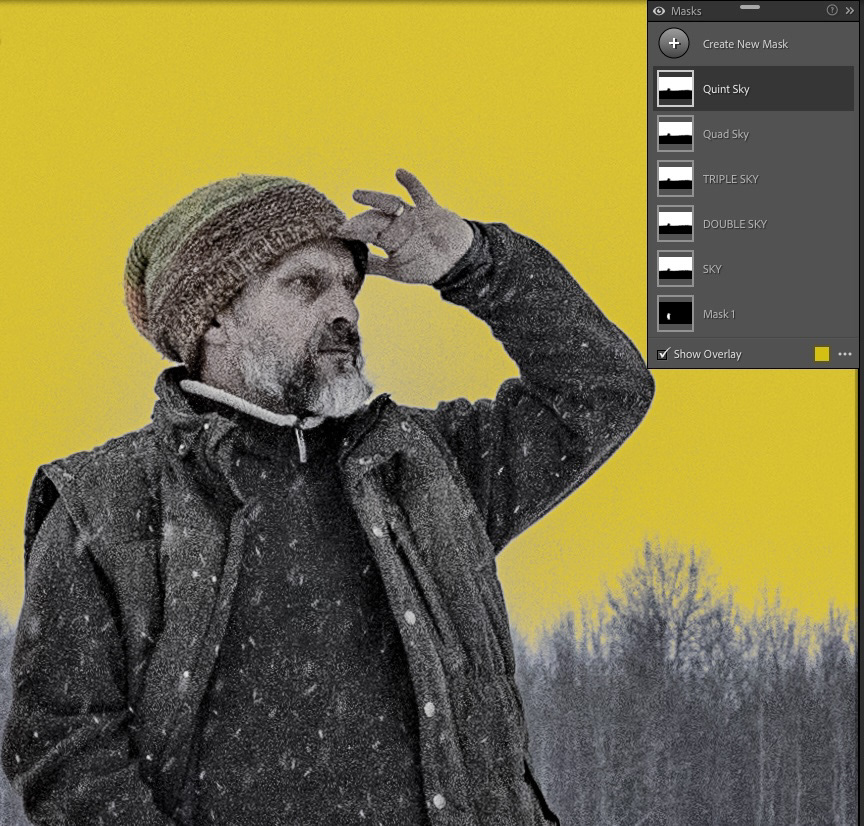Click the Create New Mask label
The height and width of the screenshot is (826, 864).
tap(745, 44)
